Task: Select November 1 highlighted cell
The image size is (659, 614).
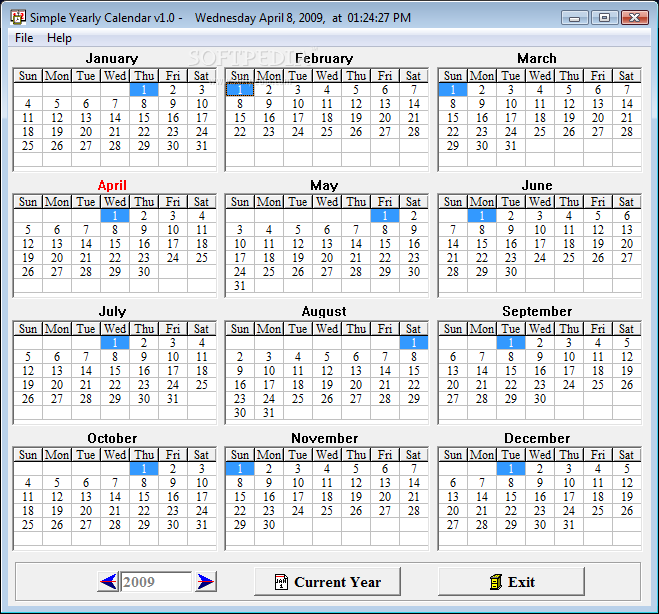Action: click(240, 469)
